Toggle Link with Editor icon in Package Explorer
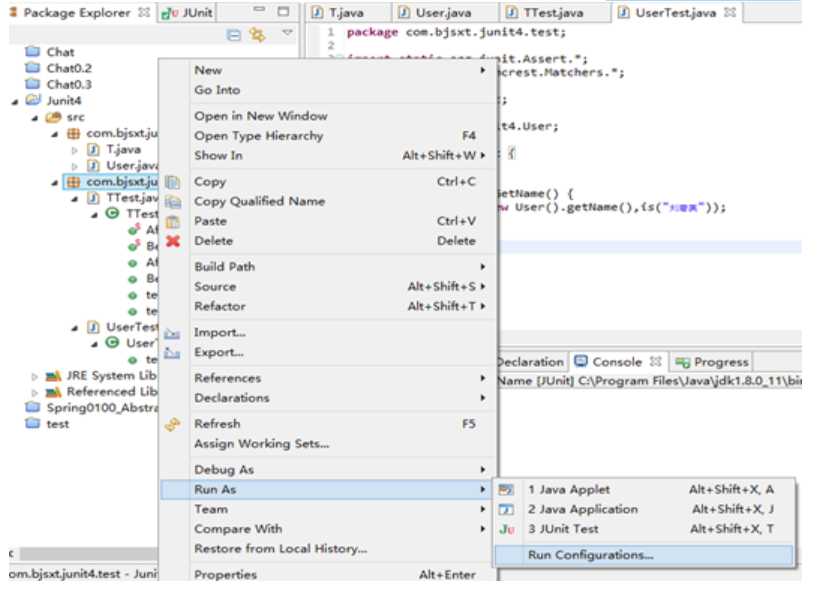Screen dimensions: 838x597 [x=258, y=35]
